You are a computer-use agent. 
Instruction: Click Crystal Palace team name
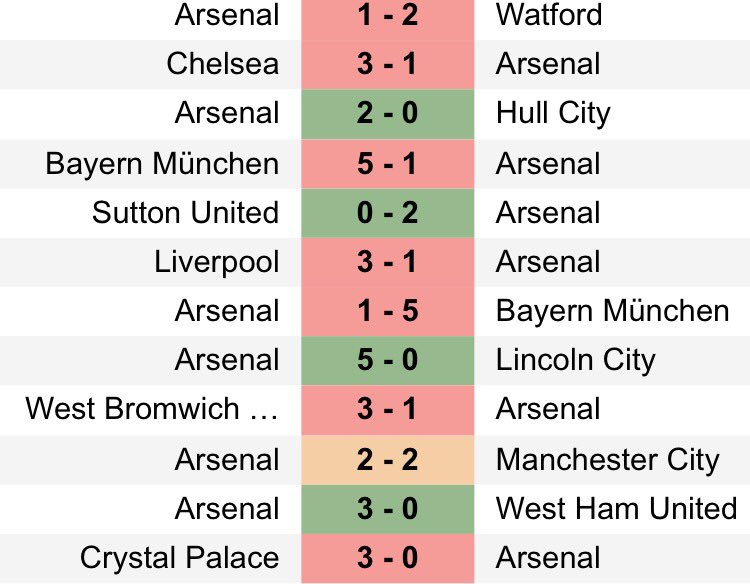pos(179,558)
